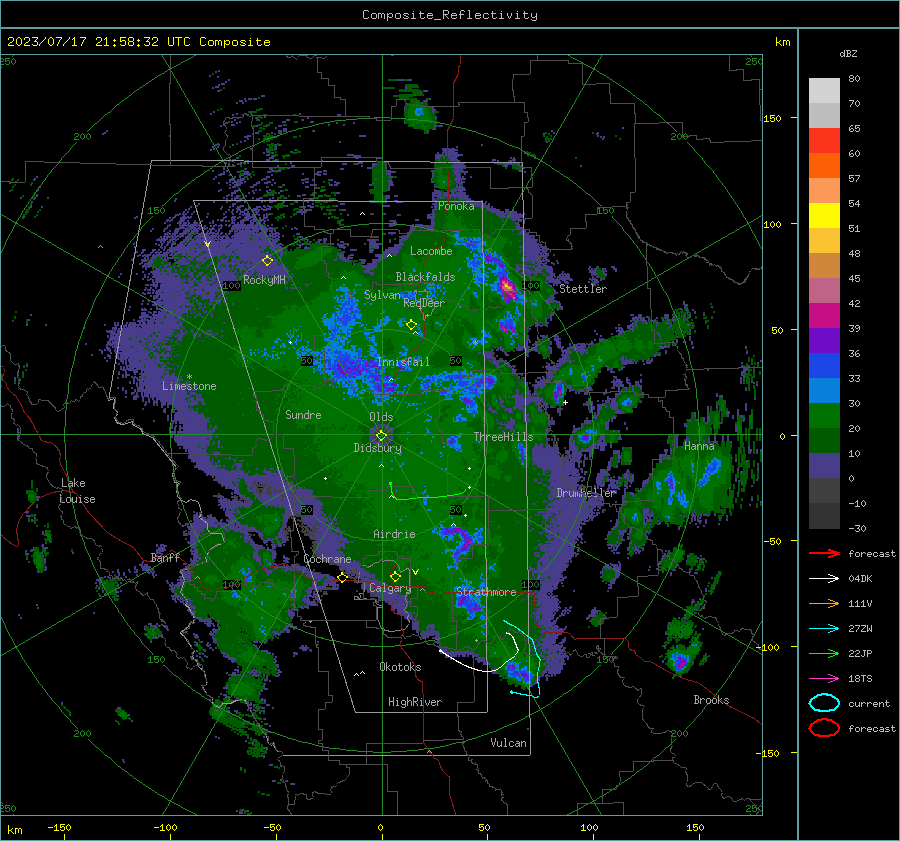Select the light blue 33-30 dBZ swatch
900x841 pixels.
tap(824, 391)
